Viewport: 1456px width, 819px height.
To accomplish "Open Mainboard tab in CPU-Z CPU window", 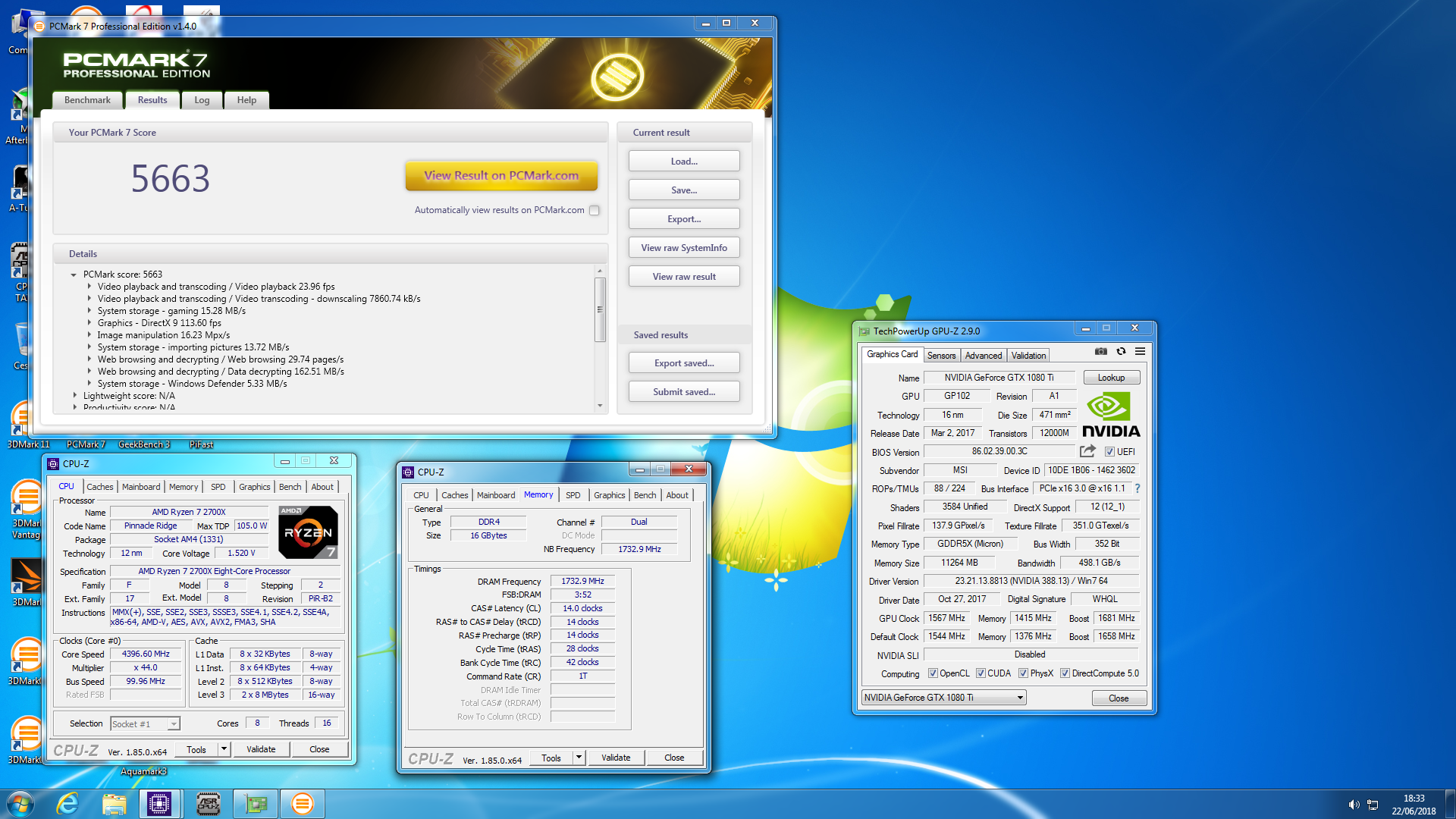I will click(141, 487).
